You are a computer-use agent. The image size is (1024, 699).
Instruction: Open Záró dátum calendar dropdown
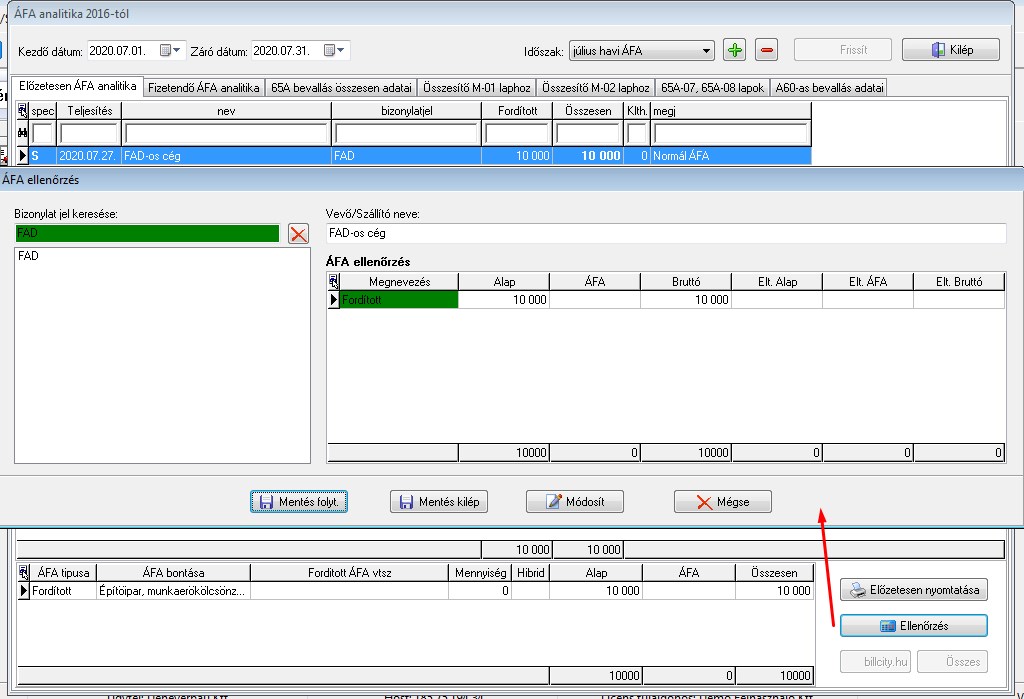(334, 50)
